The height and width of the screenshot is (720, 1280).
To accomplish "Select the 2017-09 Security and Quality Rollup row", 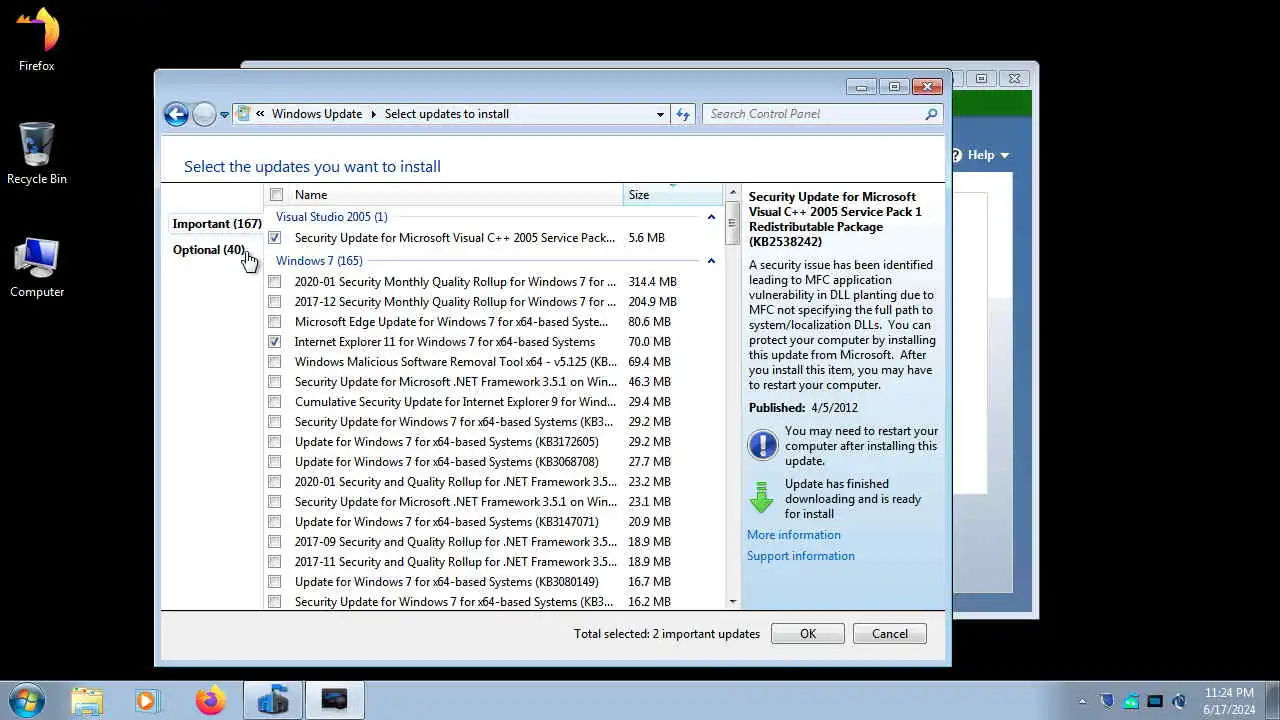I will click(495, 542).
